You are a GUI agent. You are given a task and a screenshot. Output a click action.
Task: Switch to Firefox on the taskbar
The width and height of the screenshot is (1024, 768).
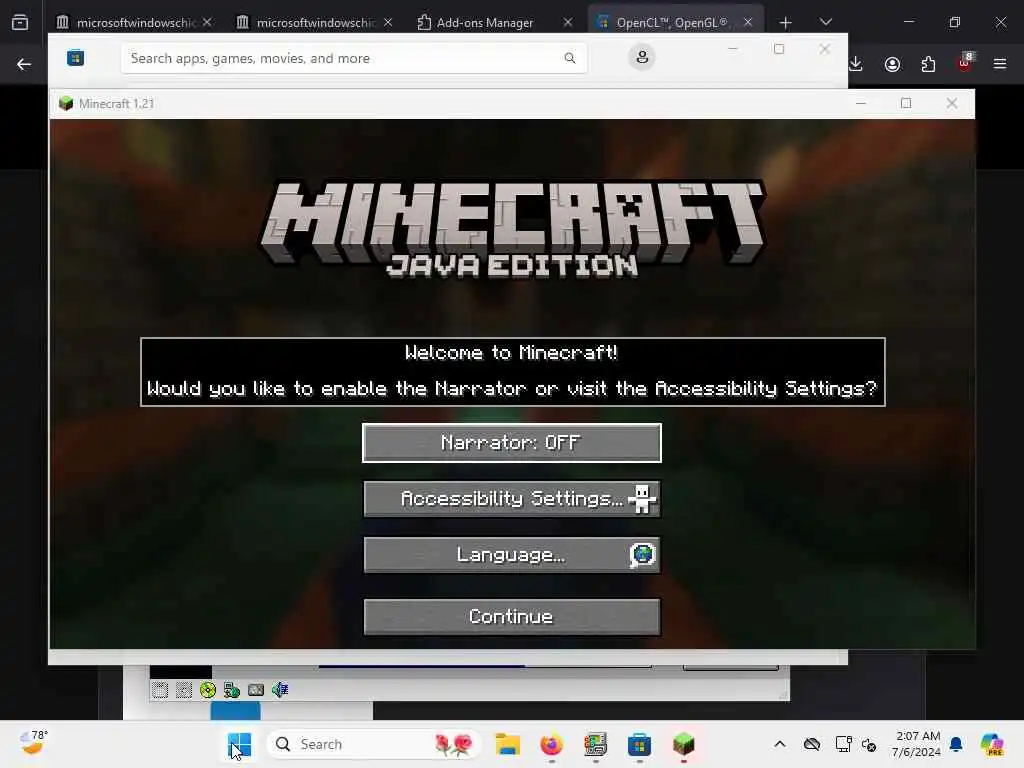click(552, 744)
